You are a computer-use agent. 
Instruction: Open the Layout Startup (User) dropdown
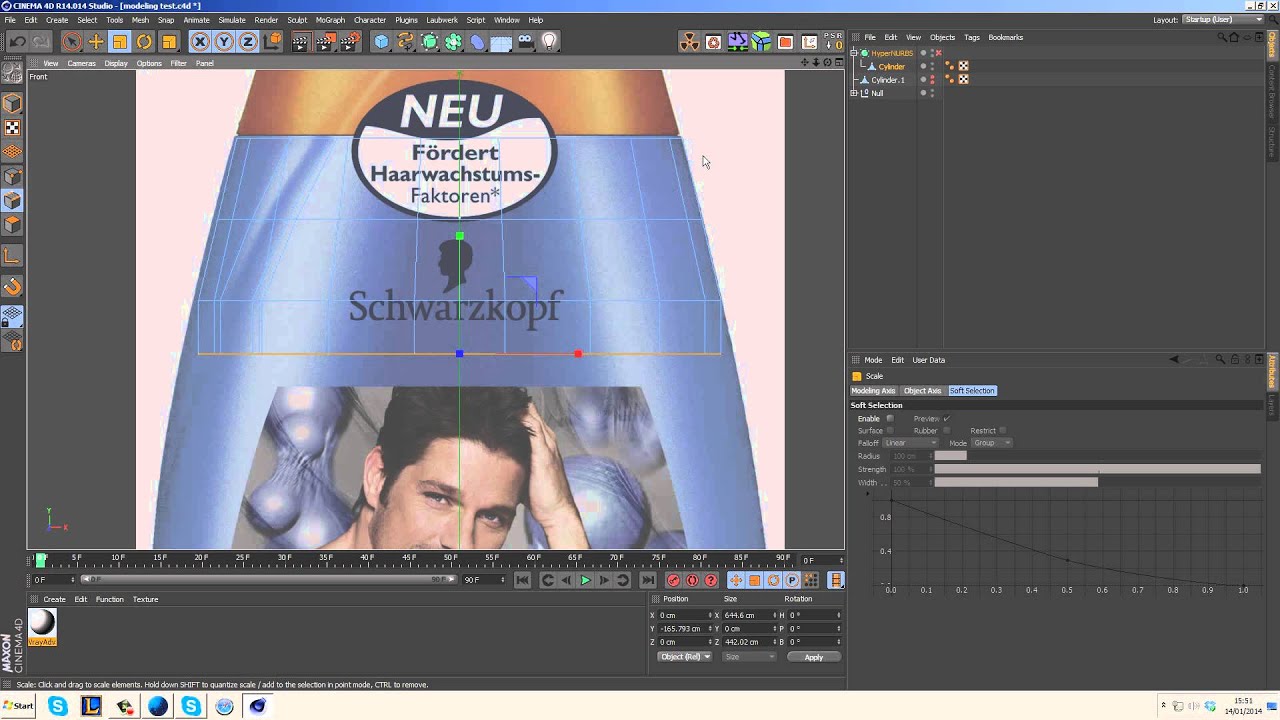[x=1223, y=20]
